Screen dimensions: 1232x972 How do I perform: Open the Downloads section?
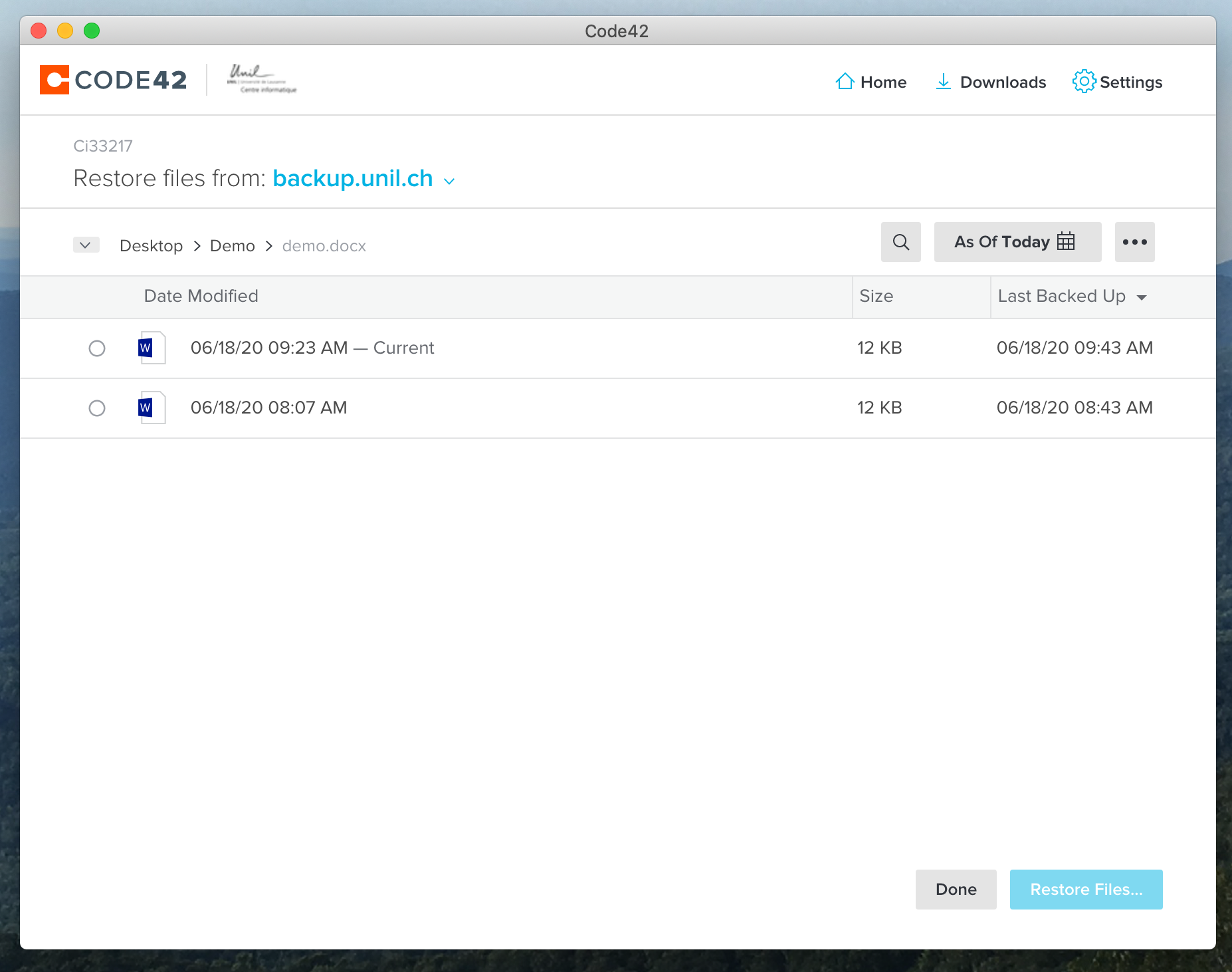point(991,82)
